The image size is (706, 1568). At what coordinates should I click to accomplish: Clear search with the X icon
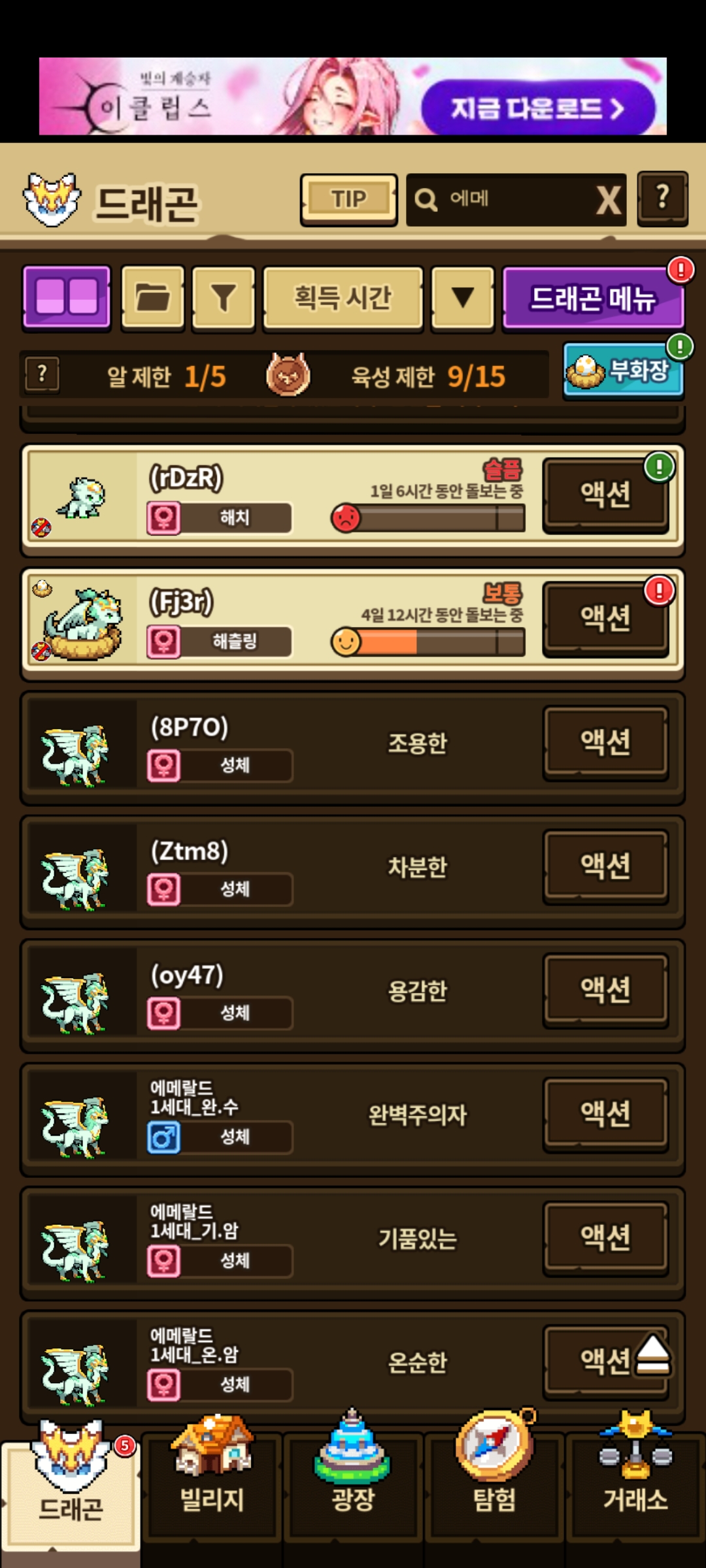pos(608,200)
